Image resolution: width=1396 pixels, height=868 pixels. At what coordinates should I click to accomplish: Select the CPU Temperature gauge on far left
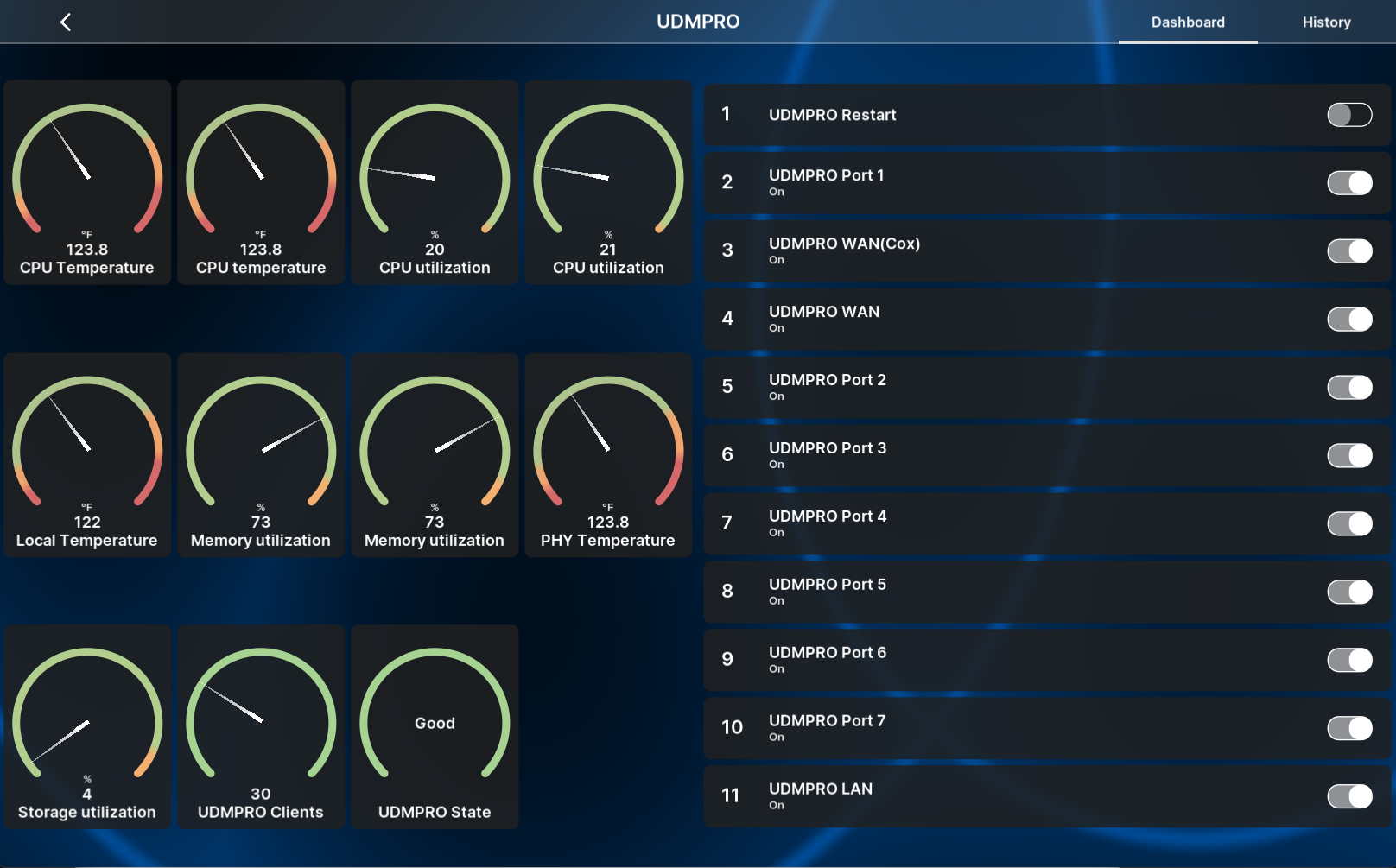[87, 182]
